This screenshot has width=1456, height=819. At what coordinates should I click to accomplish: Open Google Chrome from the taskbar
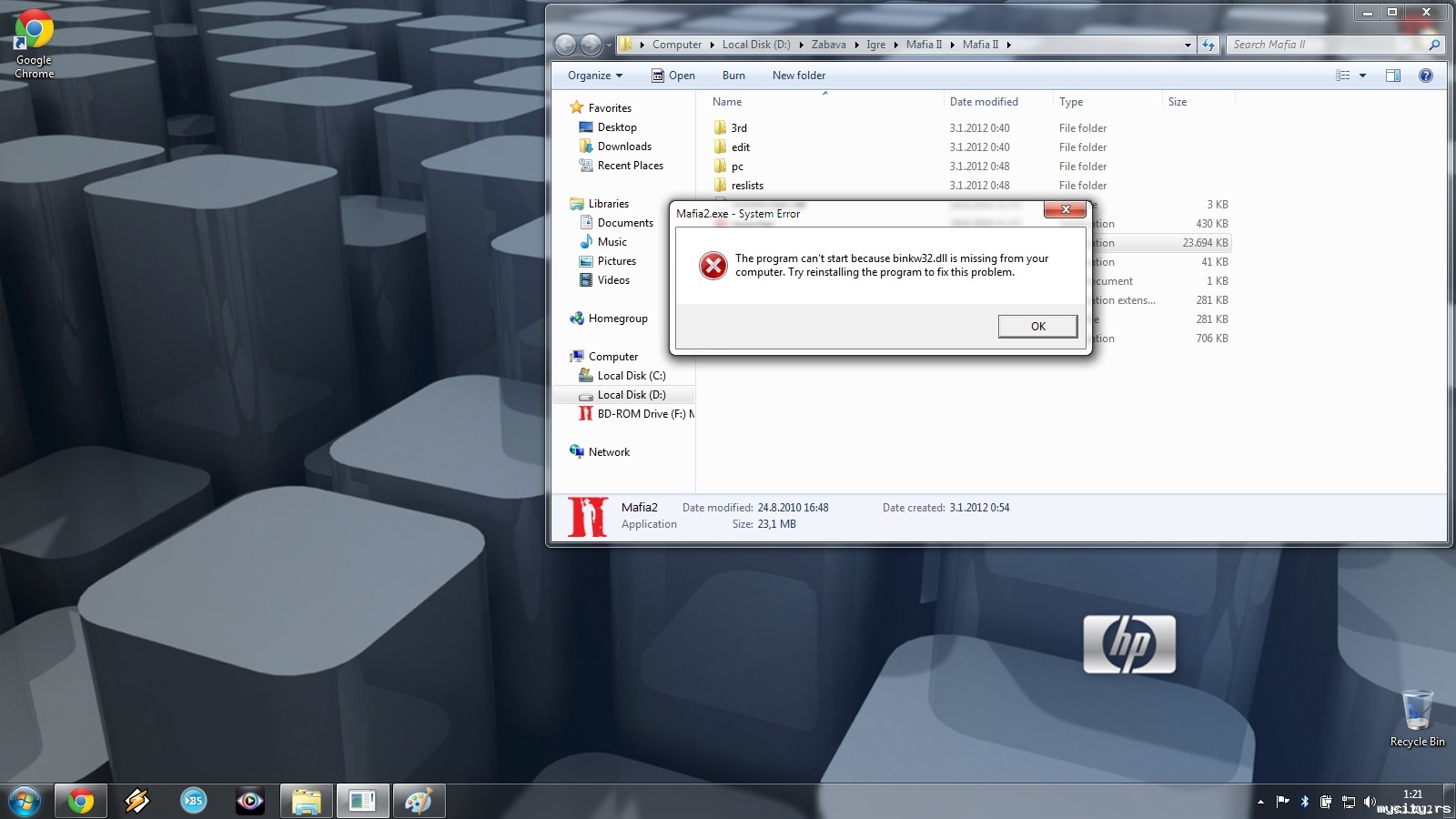pyautogui.click(x=81, y=802)
